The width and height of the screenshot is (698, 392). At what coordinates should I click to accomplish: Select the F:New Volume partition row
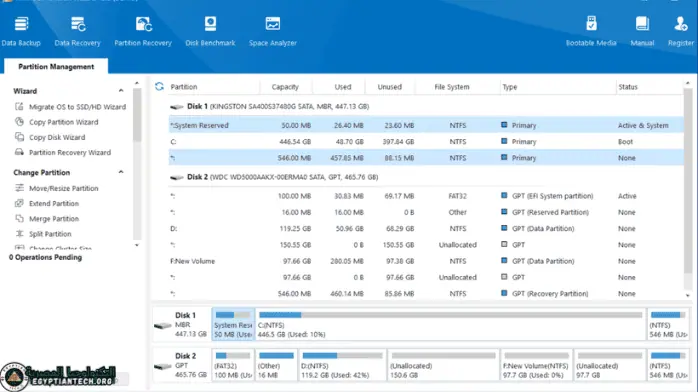point(426,261)
